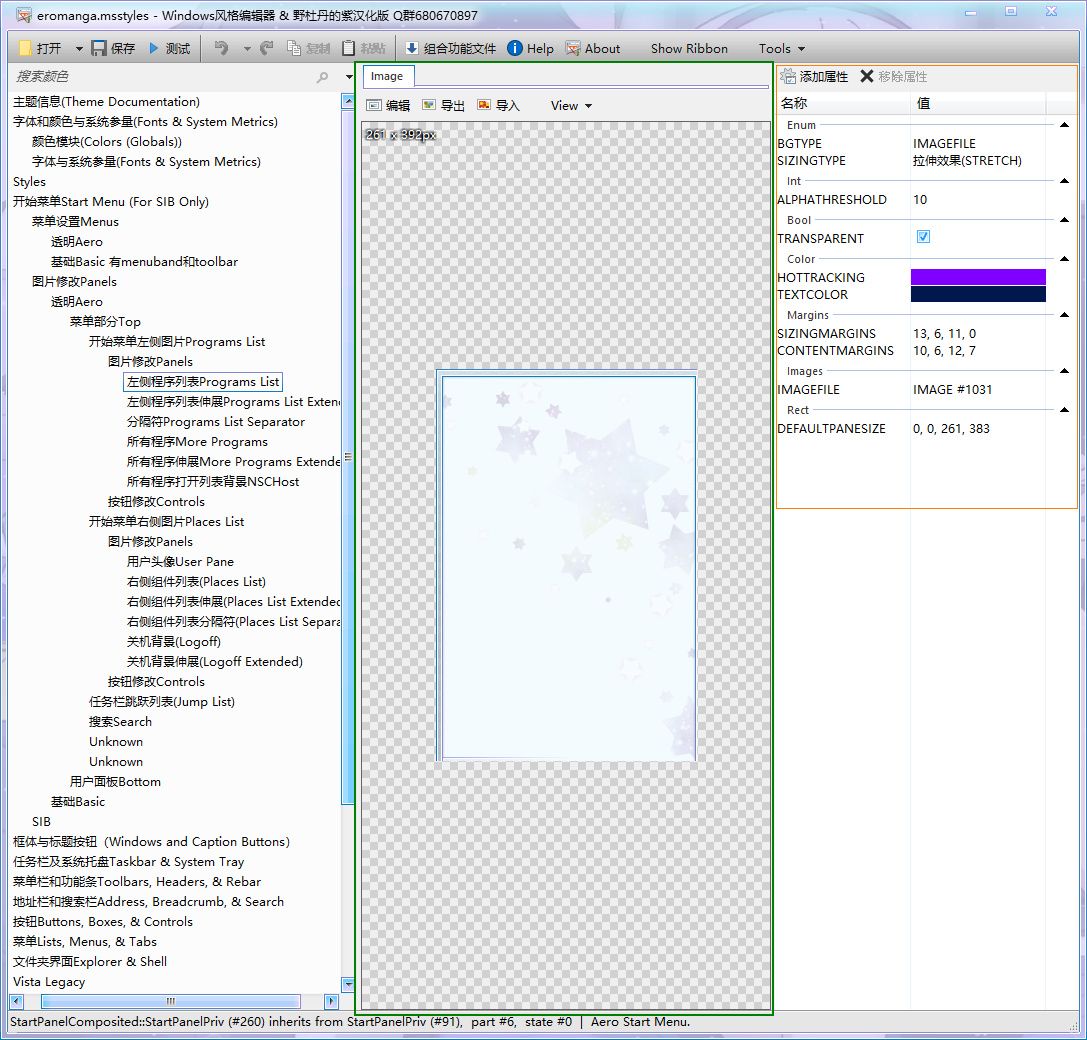Click the Help info icon

514,48
